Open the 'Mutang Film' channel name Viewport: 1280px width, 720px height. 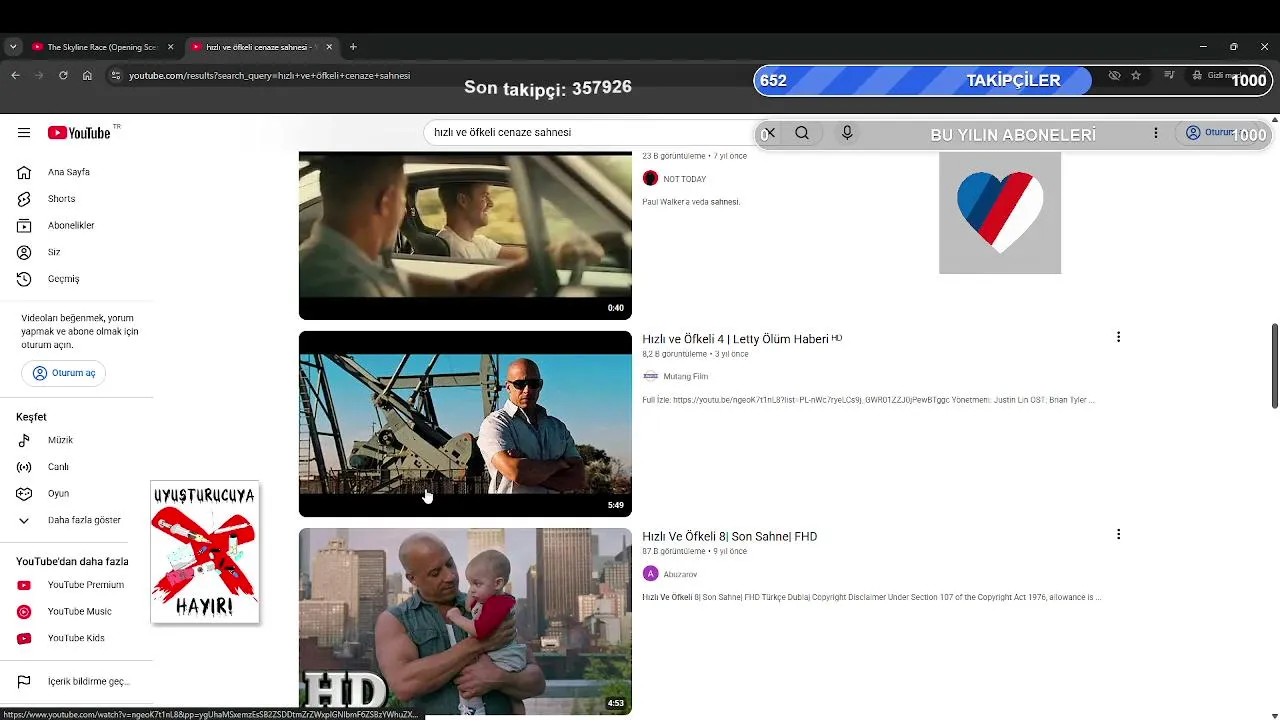[686, 376]
